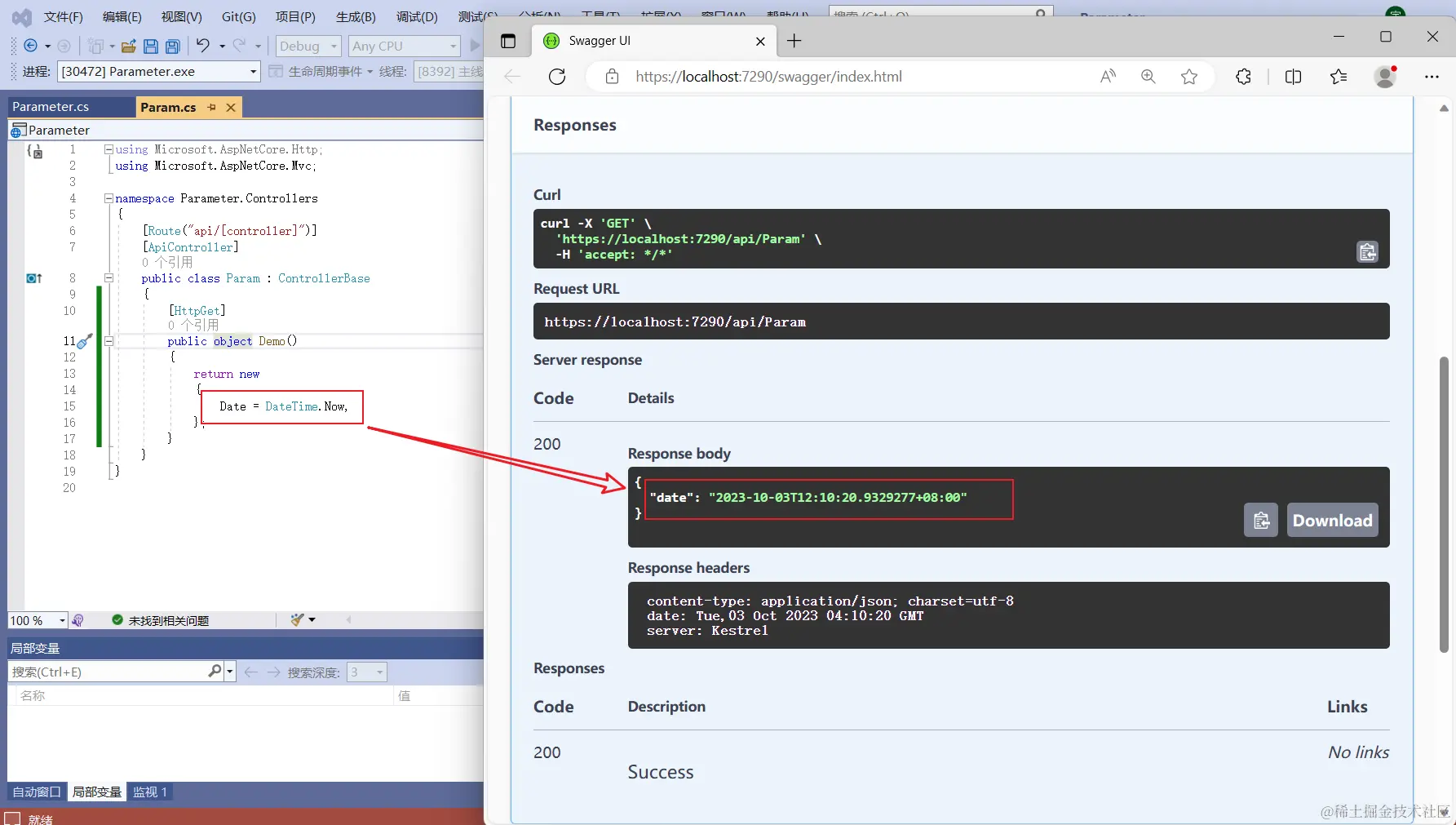Image resolution: width=1456 pixels, height=825 pixels.
Task: Click the margin glyph beside line 8
Action: [x=34, y=278]
